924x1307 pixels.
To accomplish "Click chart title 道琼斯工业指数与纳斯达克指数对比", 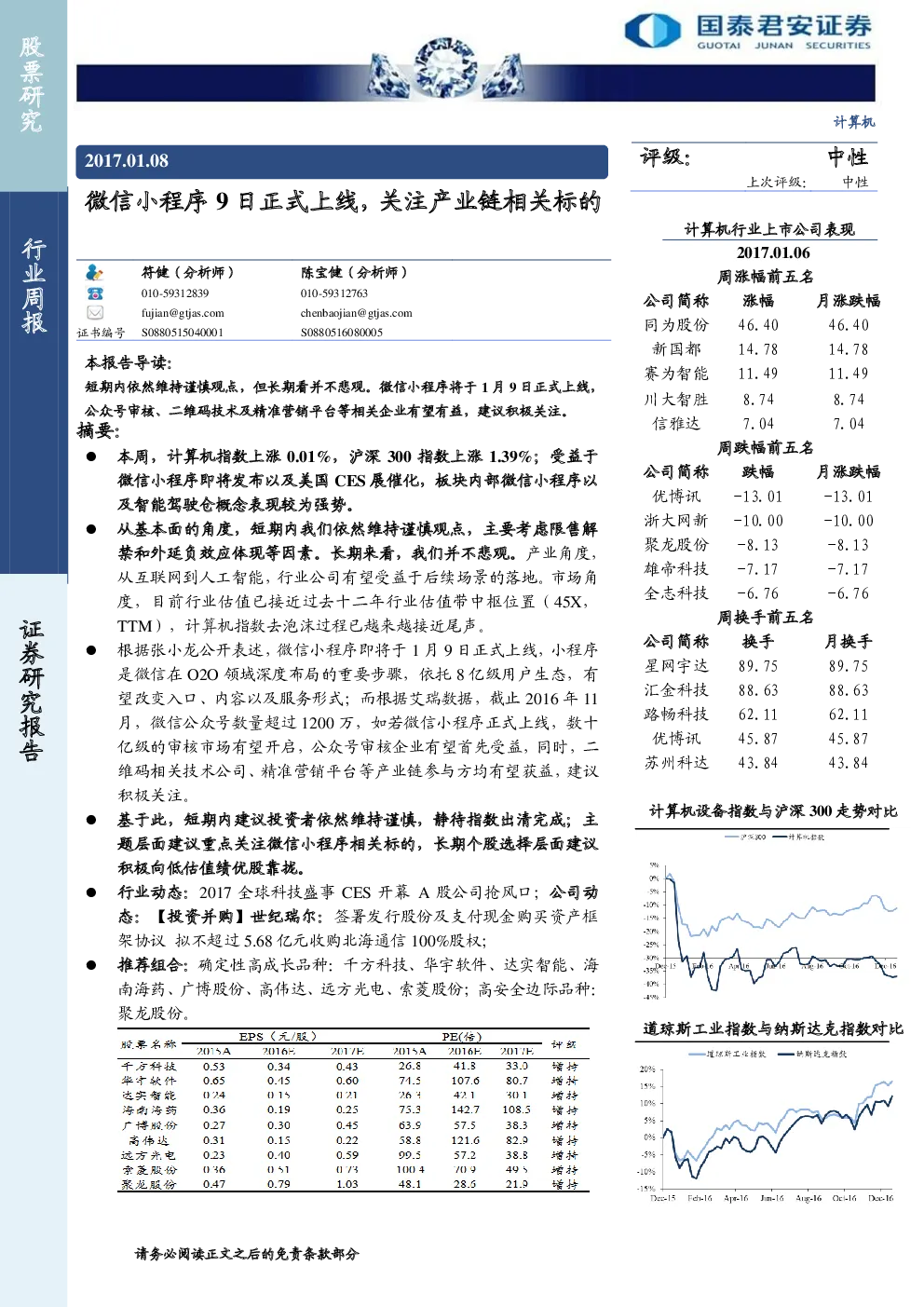I will [x=773, y=1029].
